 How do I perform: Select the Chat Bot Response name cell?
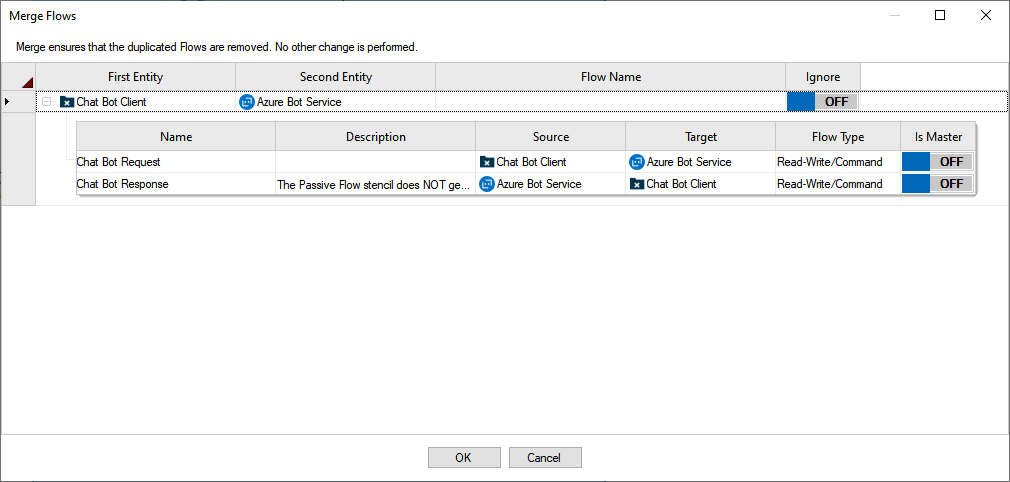176,184
